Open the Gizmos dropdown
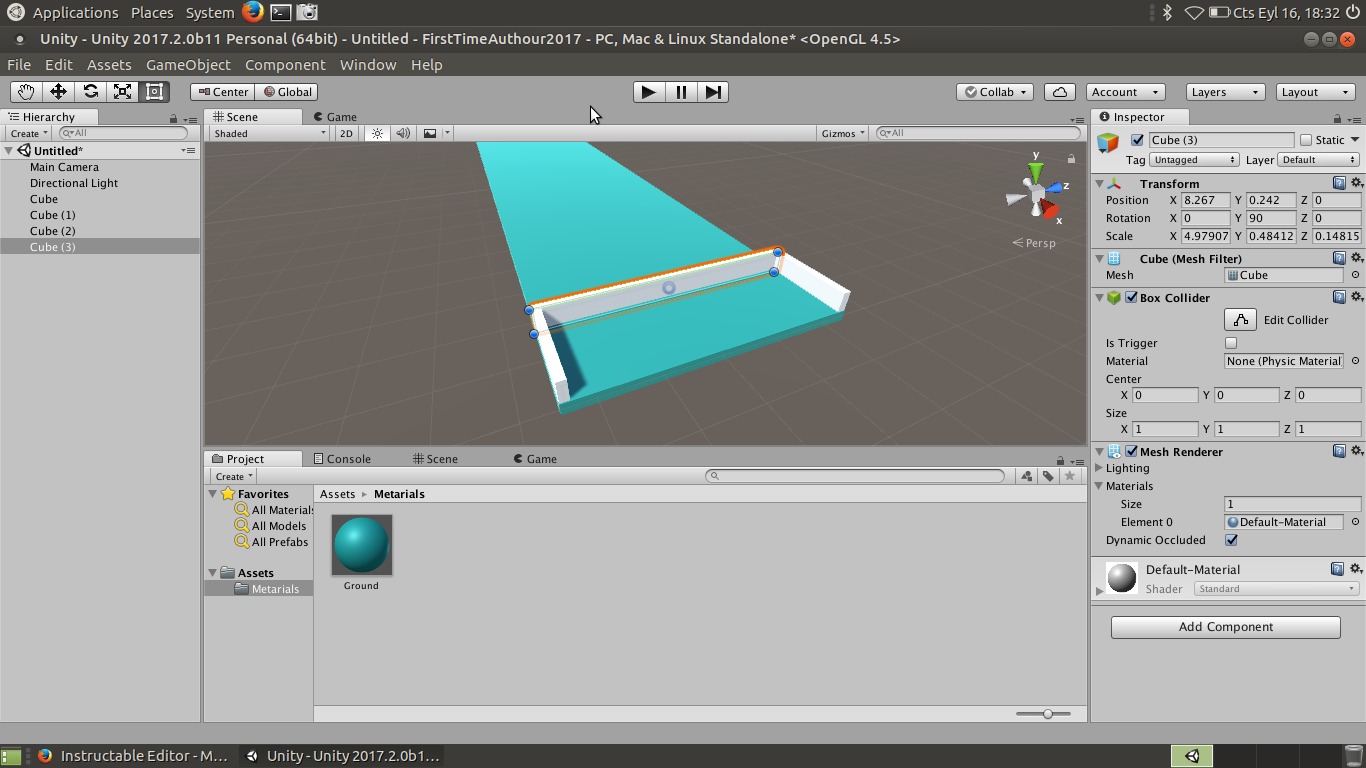Screen dimensions: 1366x768 (x=843, y=133)
